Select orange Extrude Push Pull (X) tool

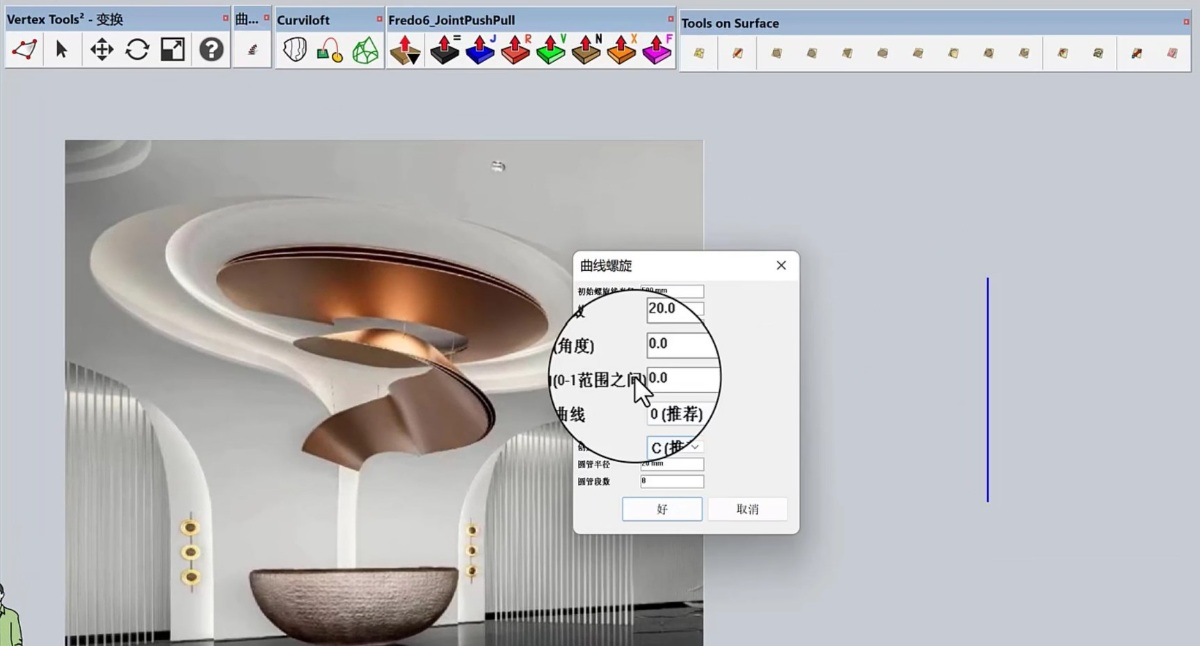tap(622, 49)
